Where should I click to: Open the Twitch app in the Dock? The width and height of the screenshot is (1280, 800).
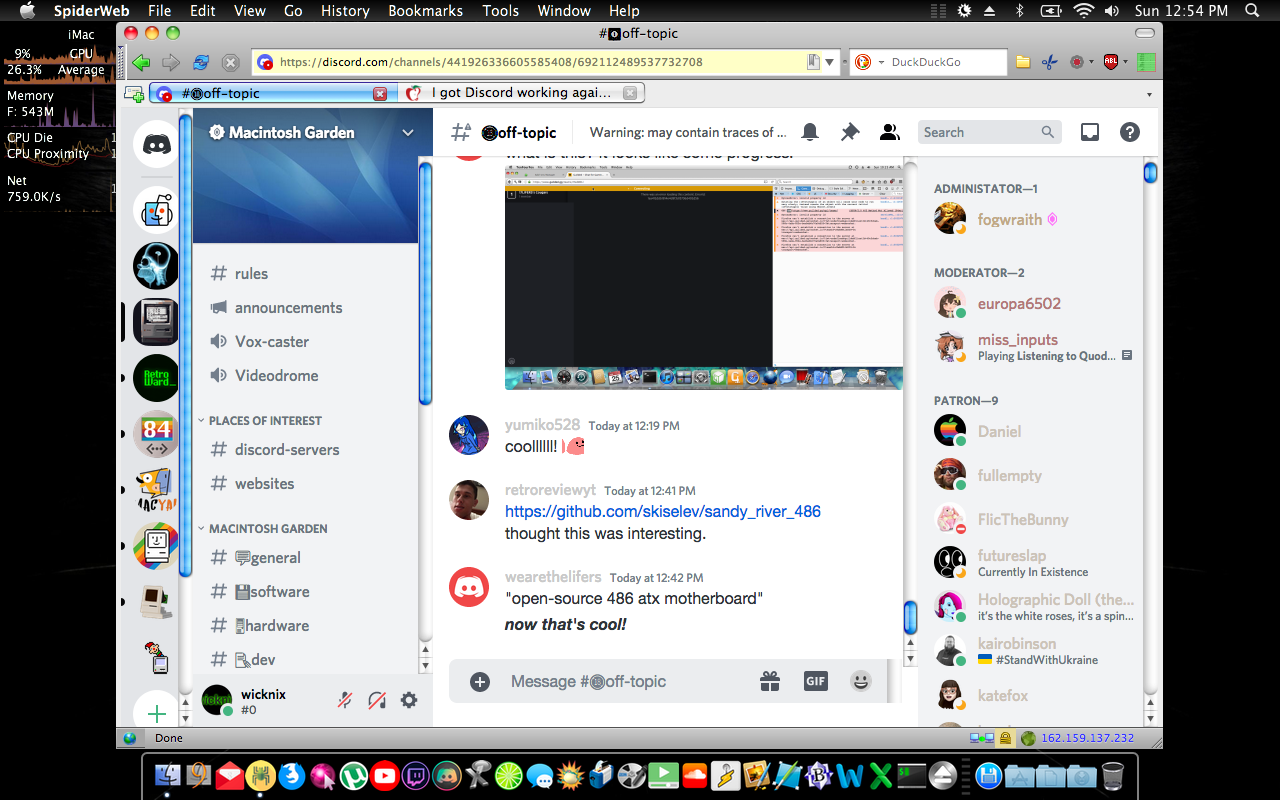(416, 775)
